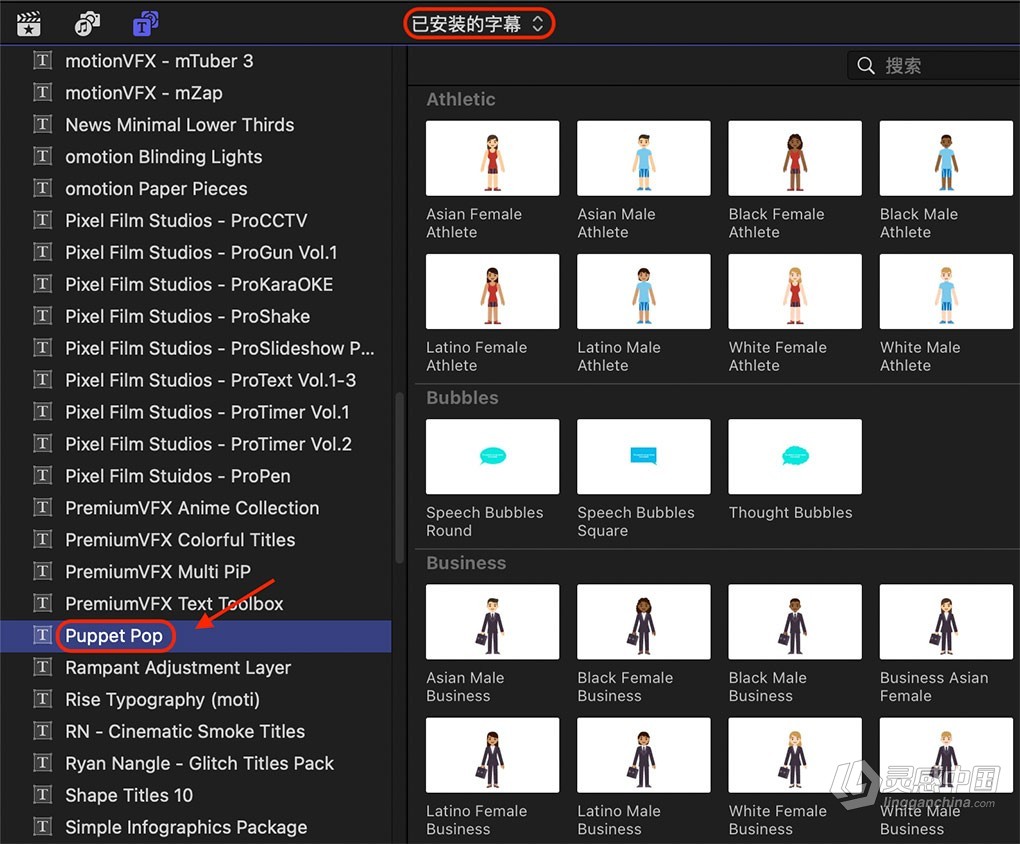Click the Business section header

[x=466, y=563]
